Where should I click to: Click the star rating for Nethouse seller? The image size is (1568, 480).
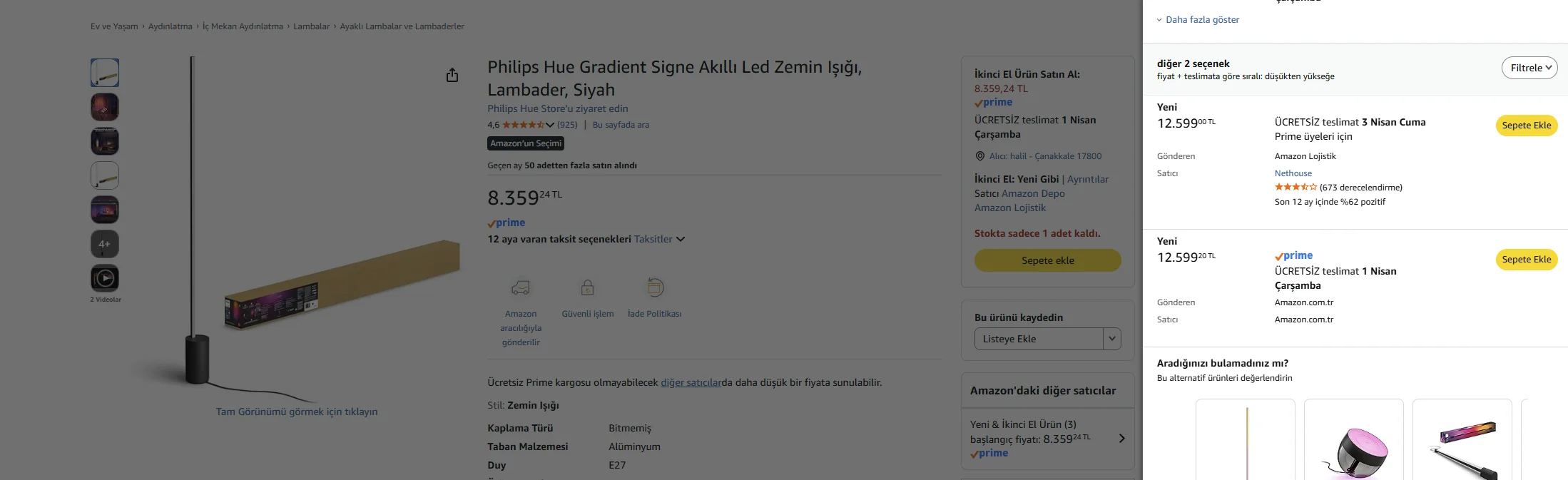(x=1295, y=188)
